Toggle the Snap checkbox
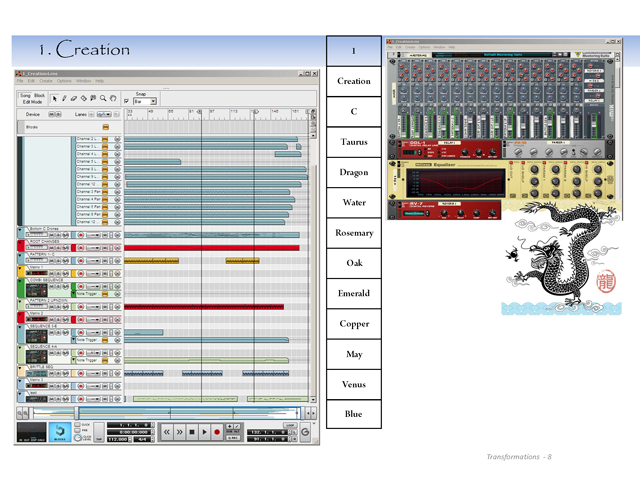Screen dimensions: 640x480 point(127,101)
